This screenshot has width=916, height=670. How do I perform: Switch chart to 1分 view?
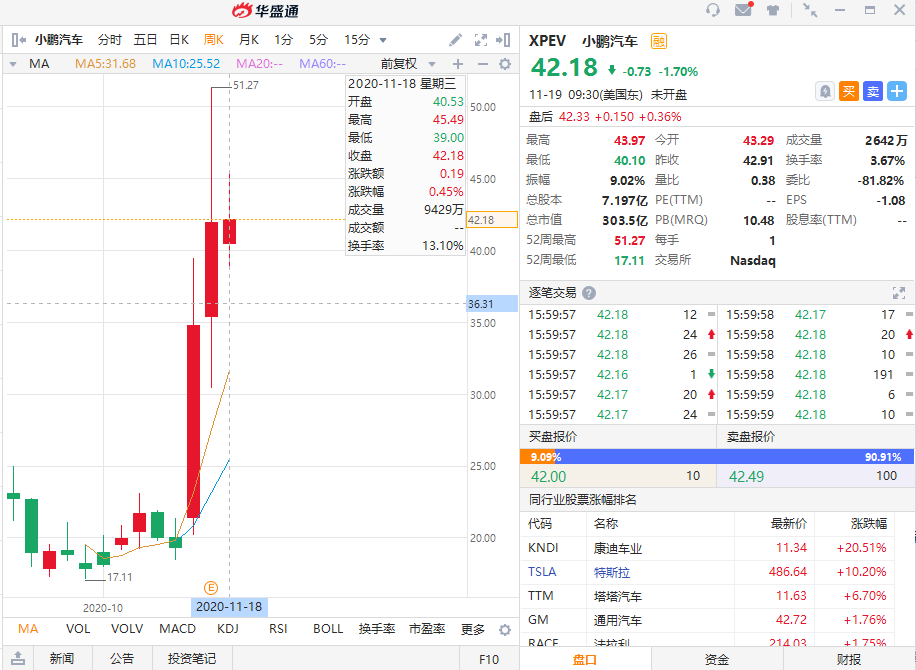[283, 40]
